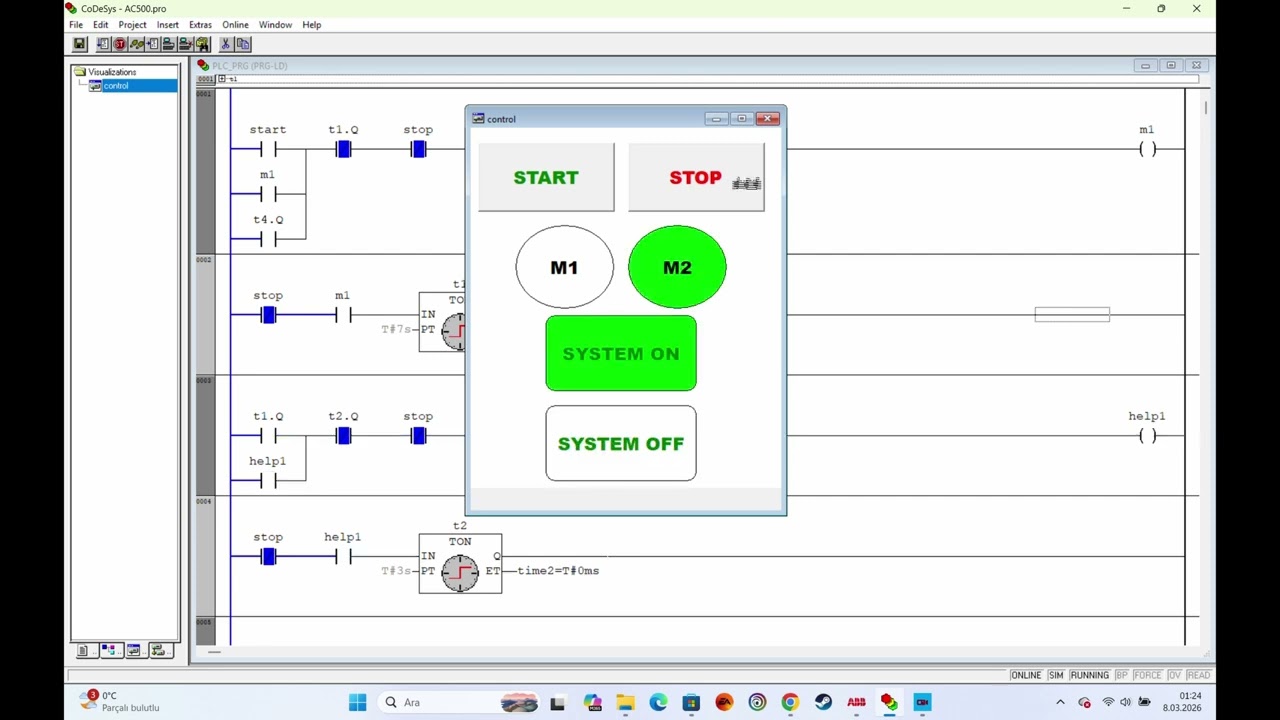Click the help1 coil in network 0003
This screenshot has width=1280, height=720.
pyautogui.click(x=1147, y=435)
